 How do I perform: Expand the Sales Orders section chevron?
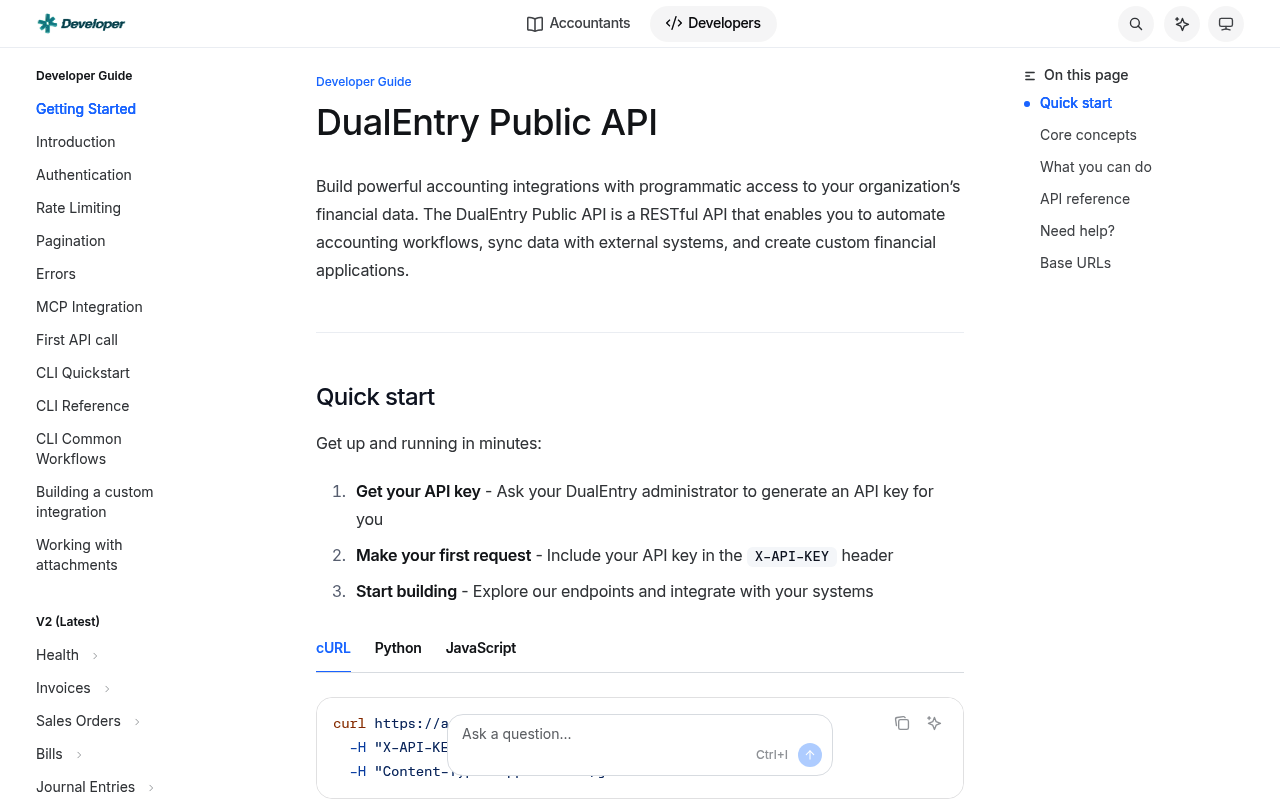point(137,722)
